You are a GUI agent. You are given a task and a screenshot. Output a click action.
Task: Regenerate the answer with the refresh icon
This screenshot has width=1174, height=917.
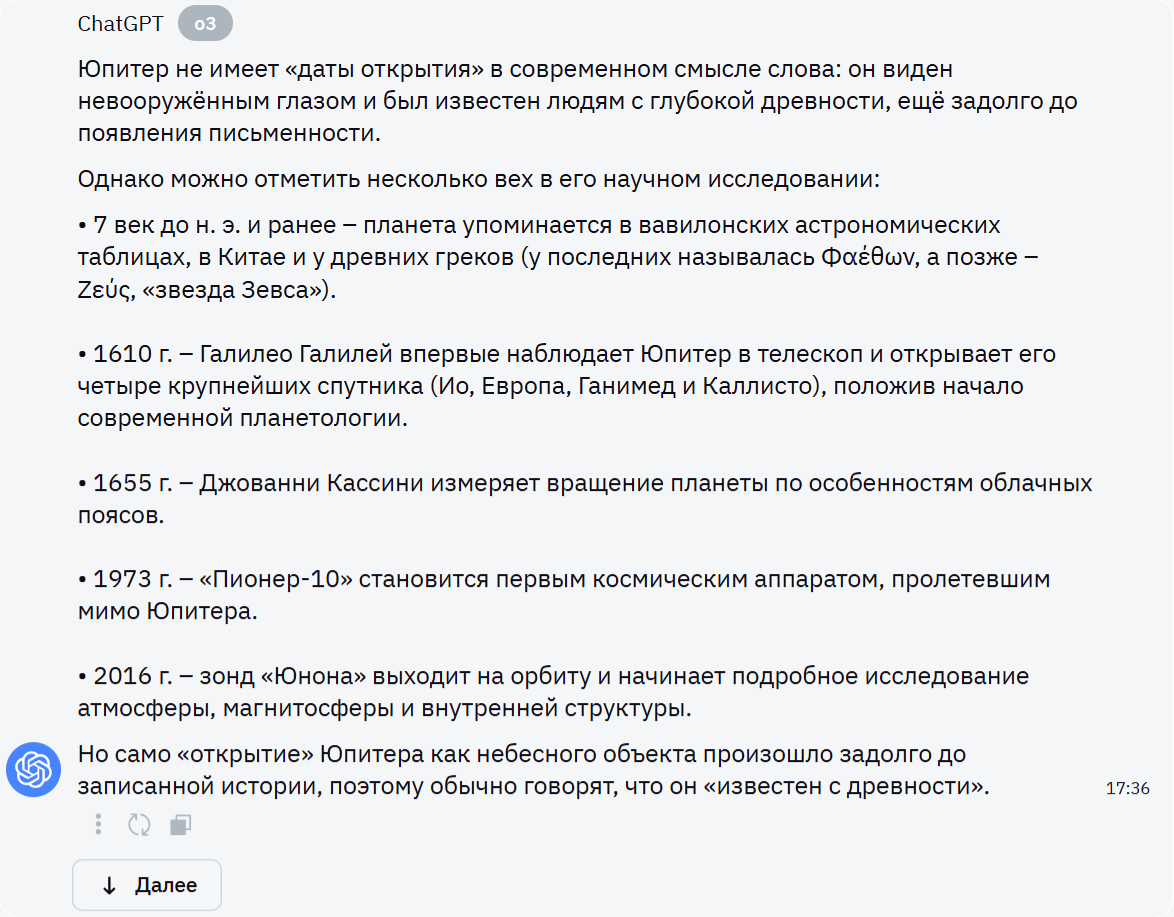[x=139, y=824]
